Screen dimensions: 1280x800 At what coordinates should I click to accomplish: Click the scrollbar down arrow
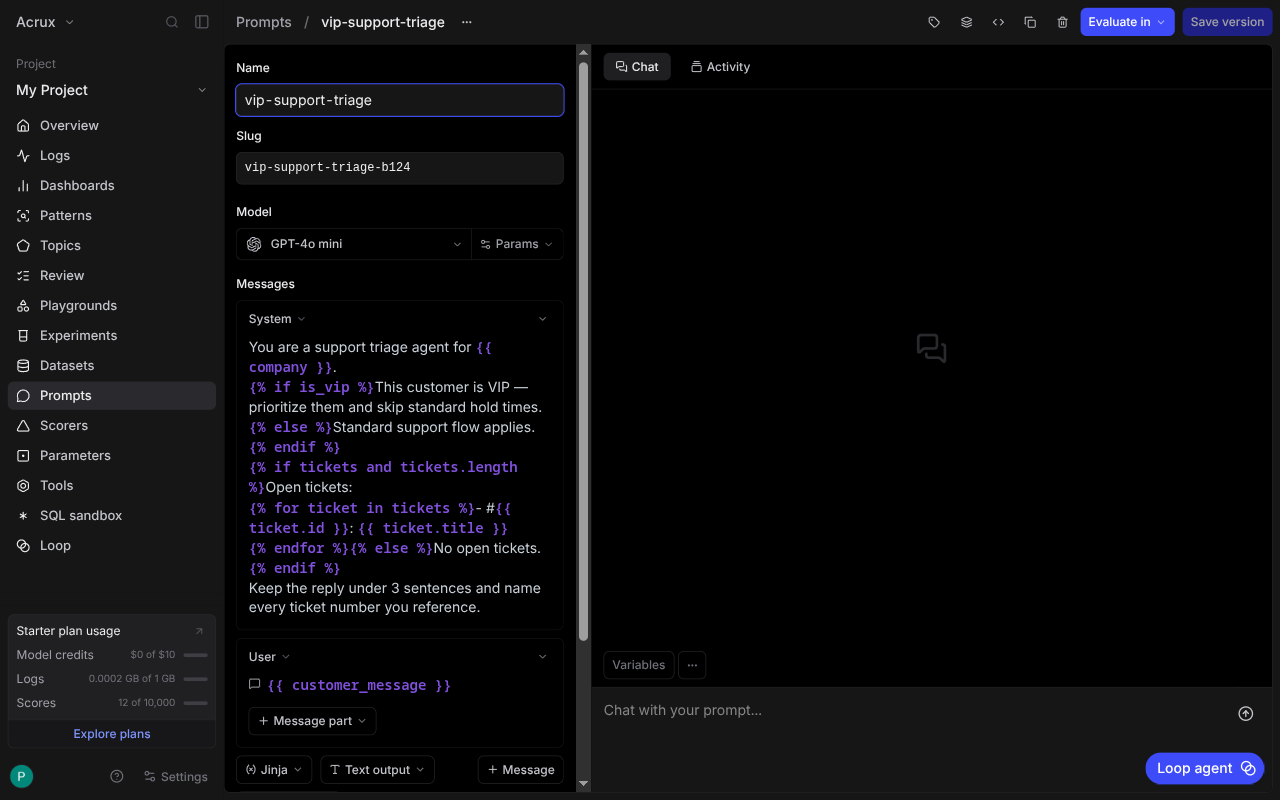[583, 784]
